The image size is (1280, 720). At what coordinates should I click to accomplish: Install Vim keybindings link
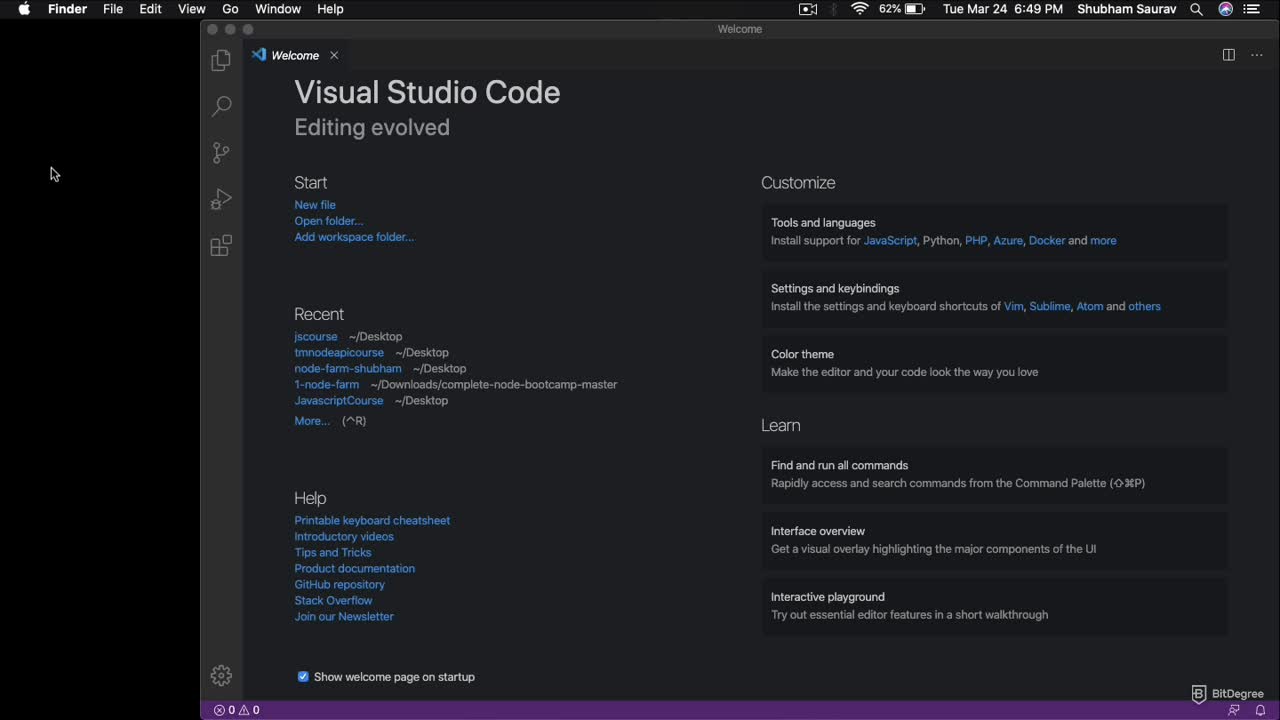pos(1014,307)
